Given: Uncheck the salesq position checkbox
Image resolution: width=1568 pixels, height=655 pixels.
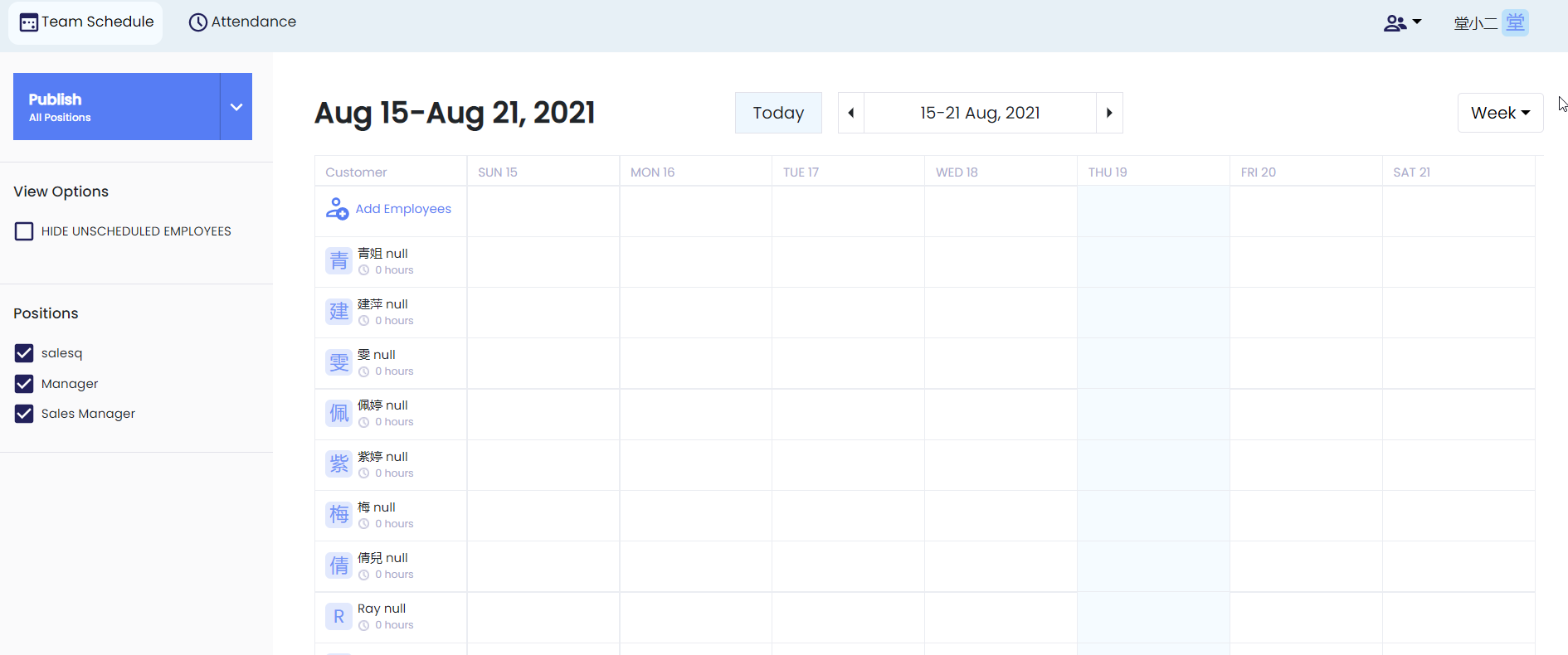Looking at the screenshot, I should (24, 353).
